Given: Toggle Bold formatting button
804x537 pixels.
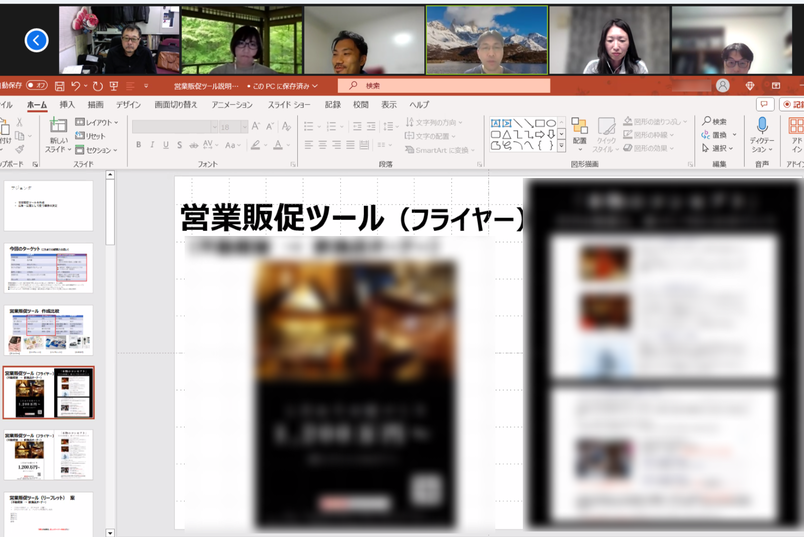Looking at the screenshot, I should pos(138,145).
